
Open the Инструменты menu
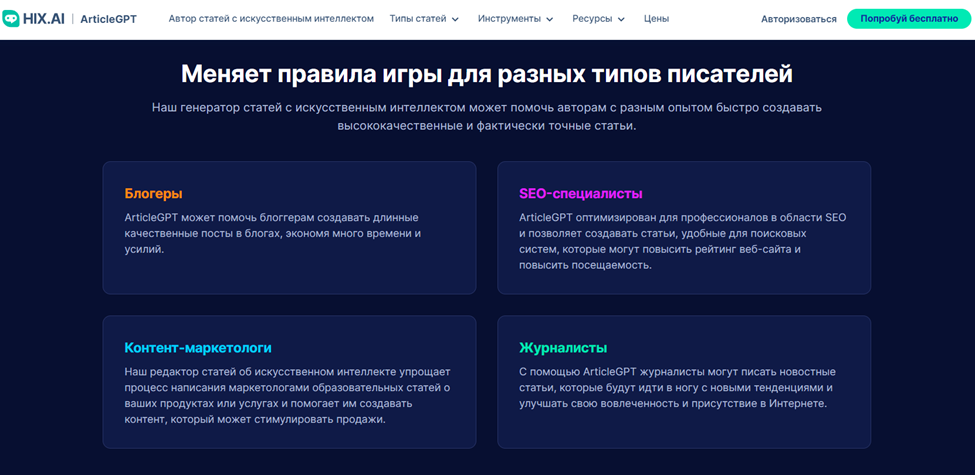pyautogui.click(x=509, y=19)
